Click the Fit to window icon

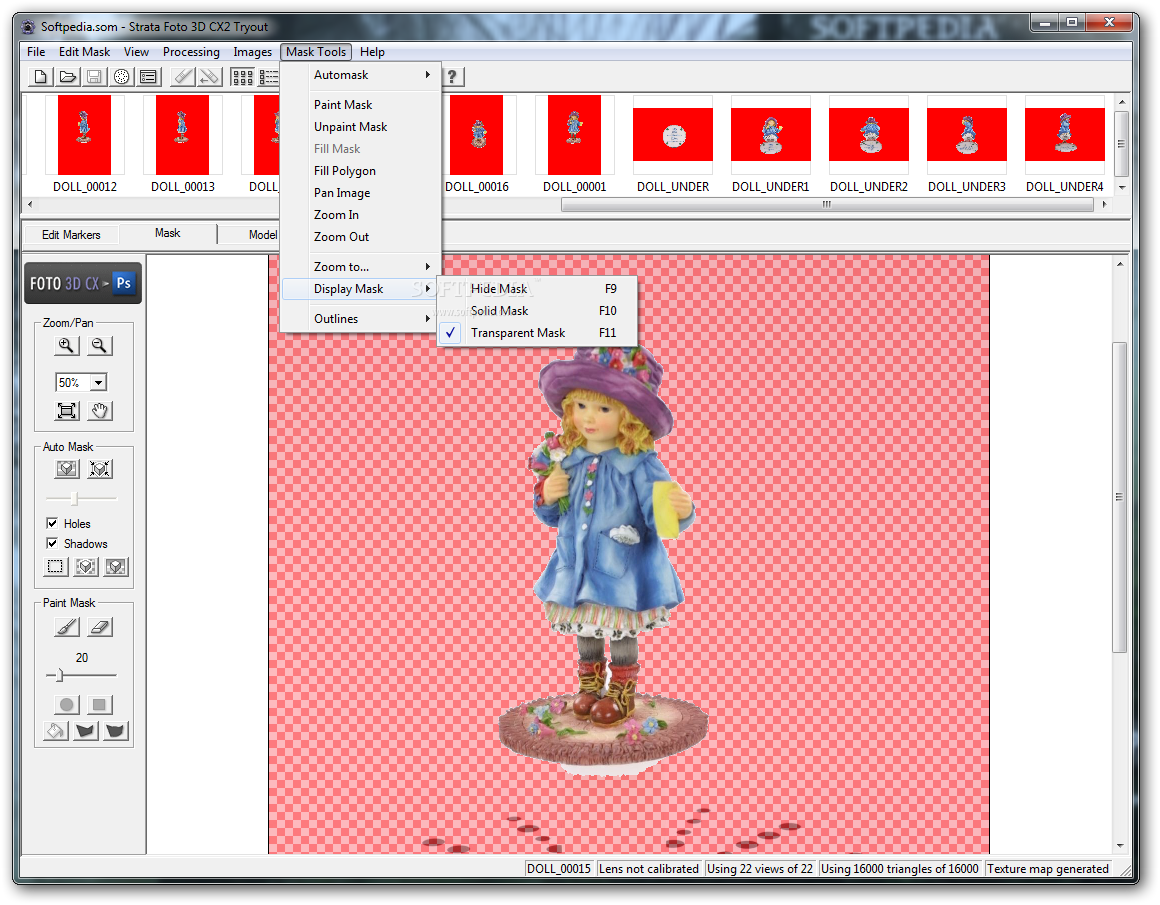[x=67, y=411]
